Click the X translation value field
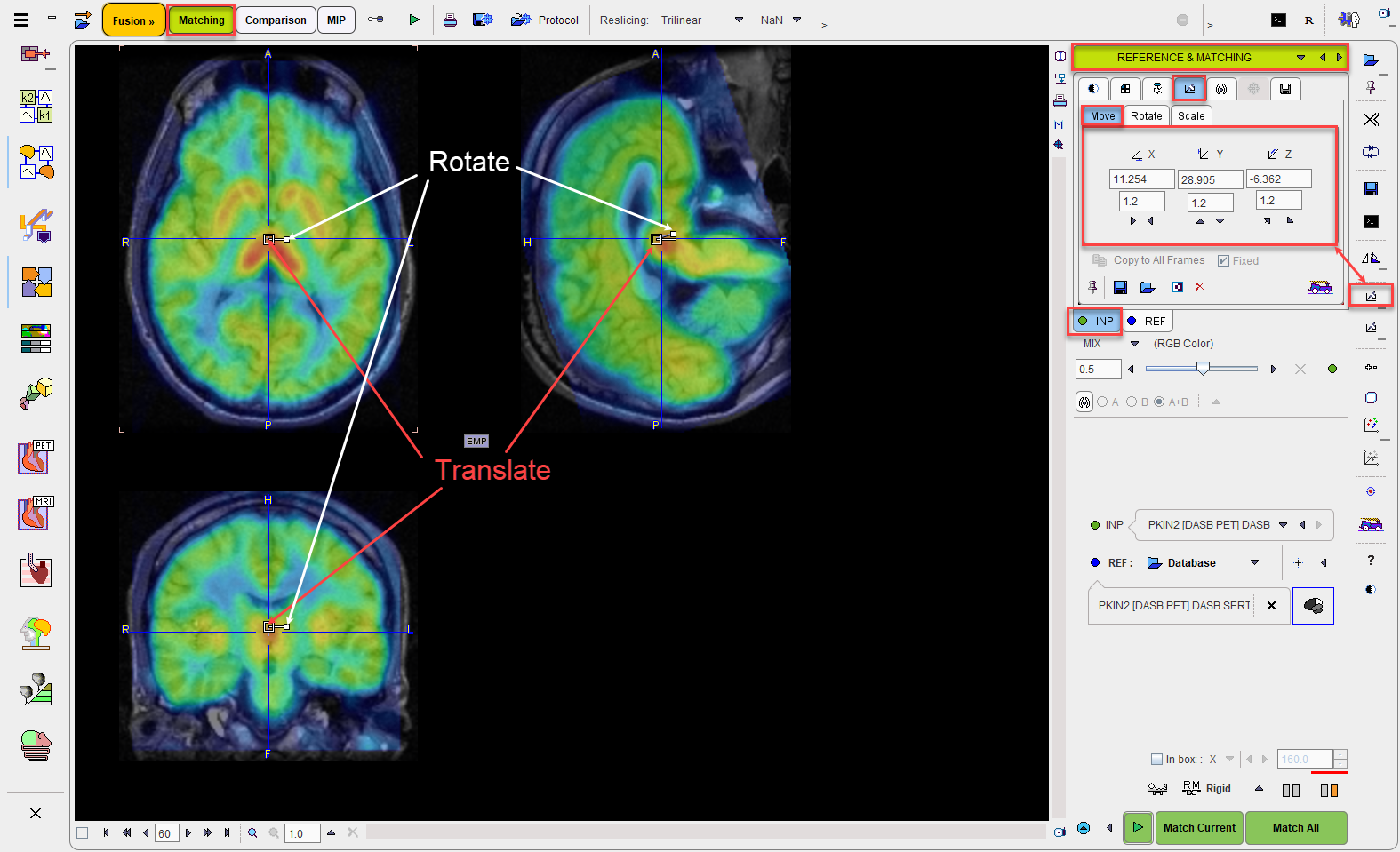Viewport: 1400px width, 852px height. pyautogui.click(x=1141, y=179)
